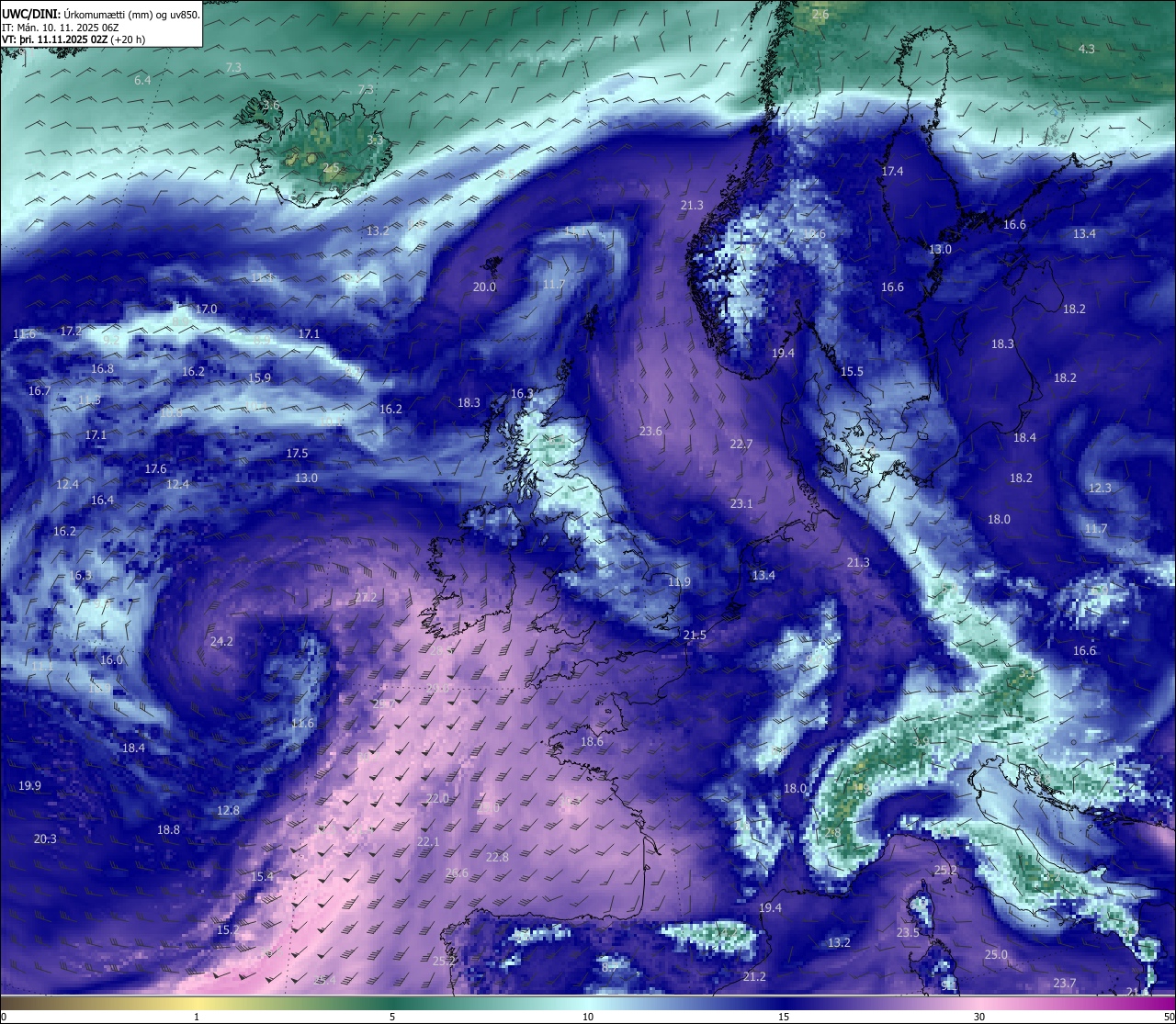Click the 50 tick on the colour scale

point(1170,1017)
